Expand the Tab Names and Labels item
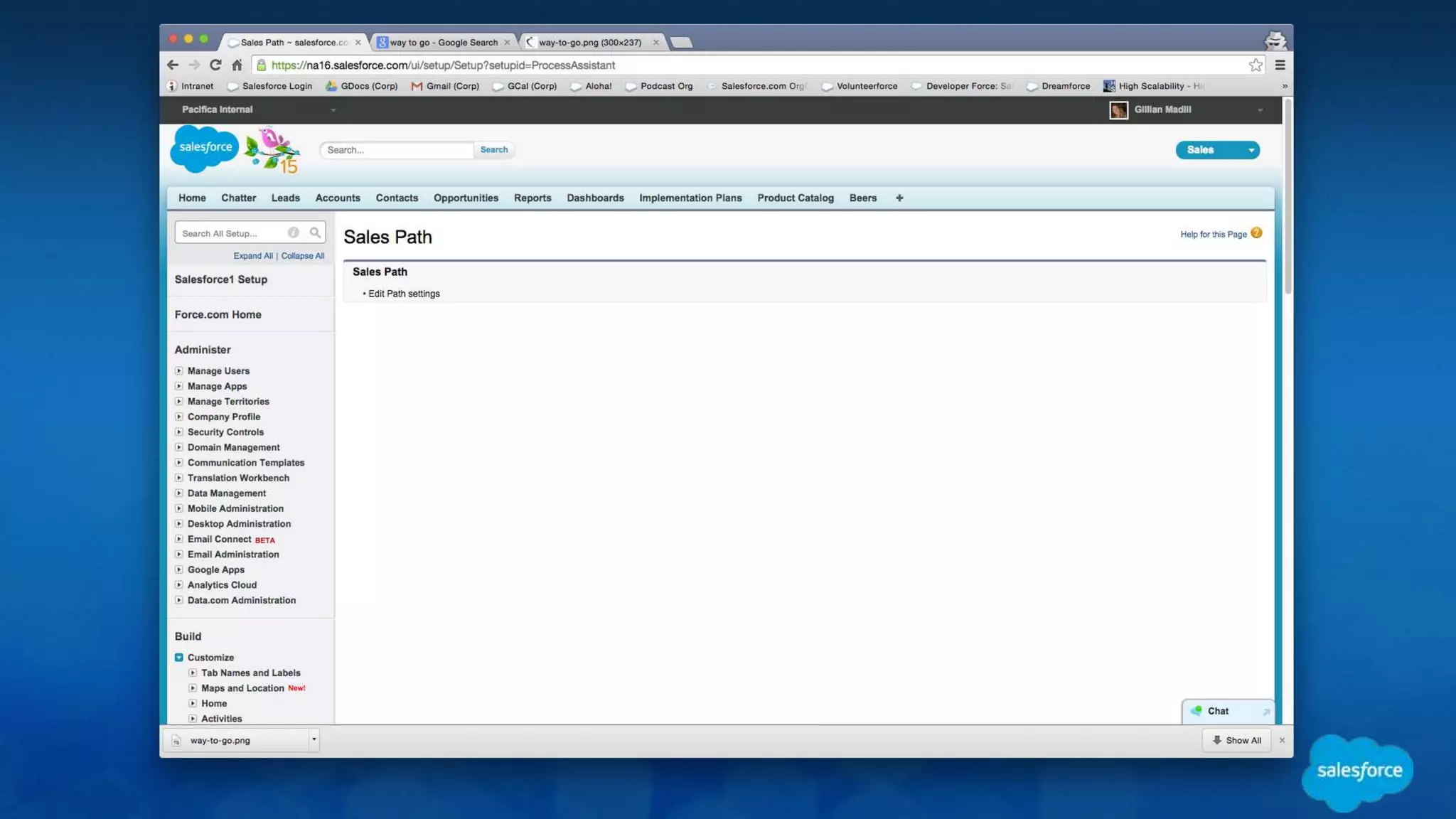 [193, 673]
